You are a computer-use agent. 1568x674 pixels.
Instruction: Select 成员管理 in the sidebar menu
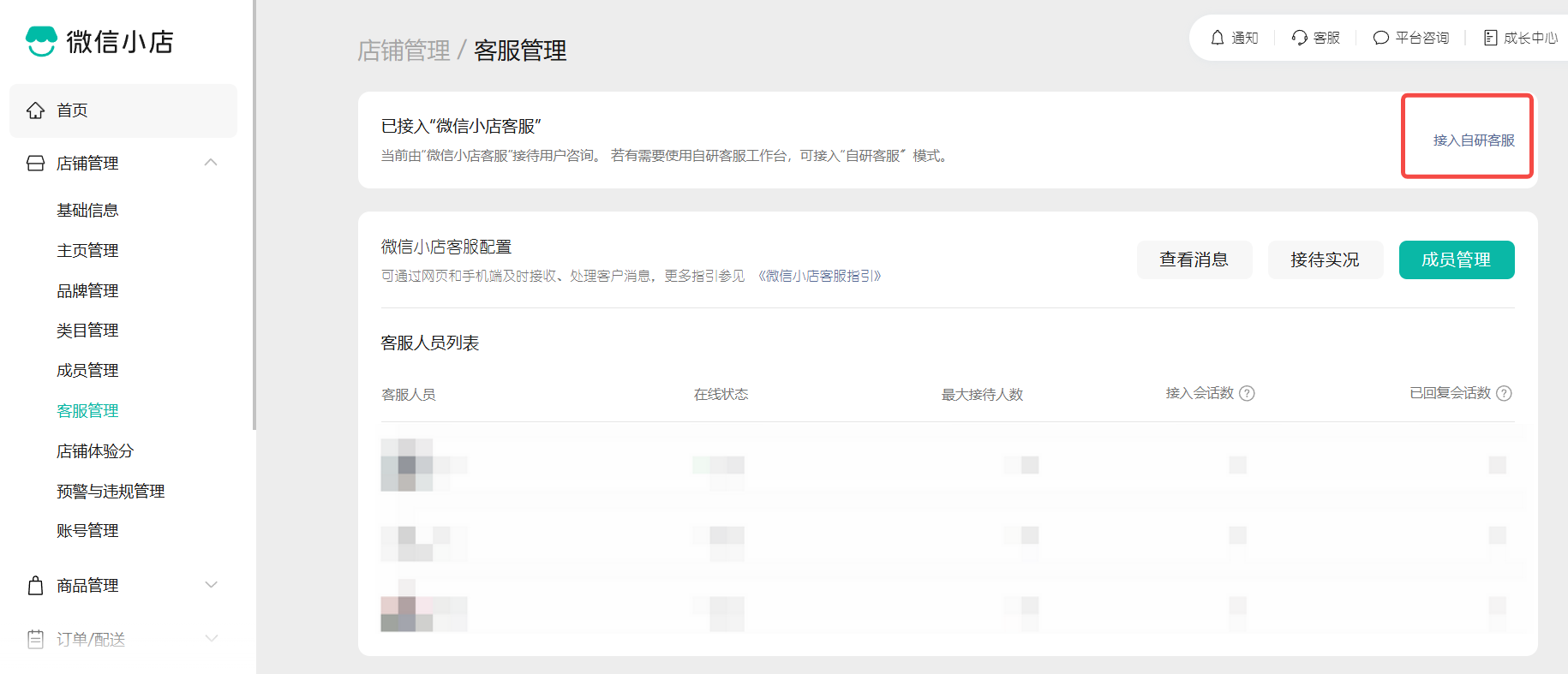[87, 370]
